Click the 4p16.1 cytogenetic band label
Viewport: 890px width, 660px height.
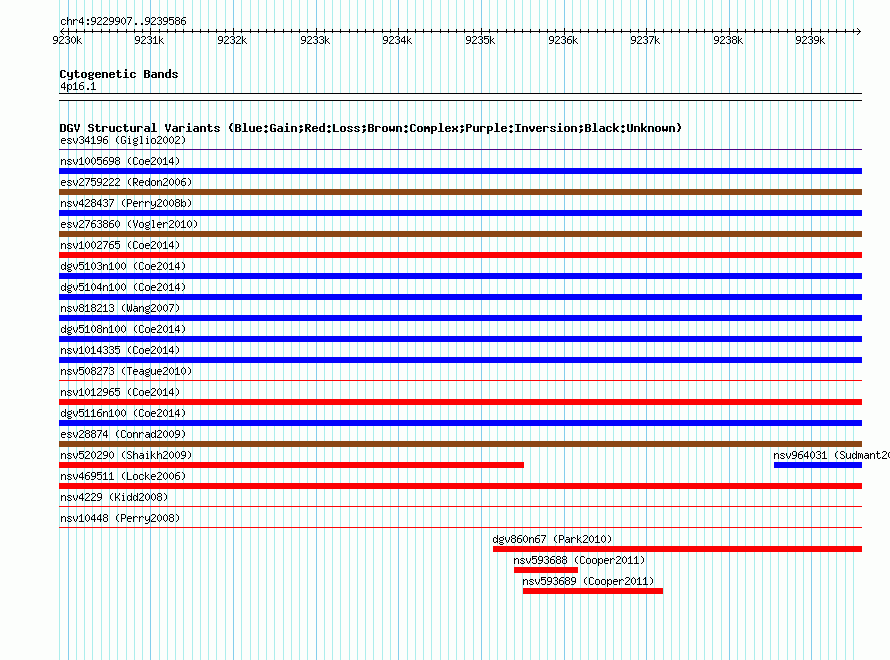(x=78, y=86)
